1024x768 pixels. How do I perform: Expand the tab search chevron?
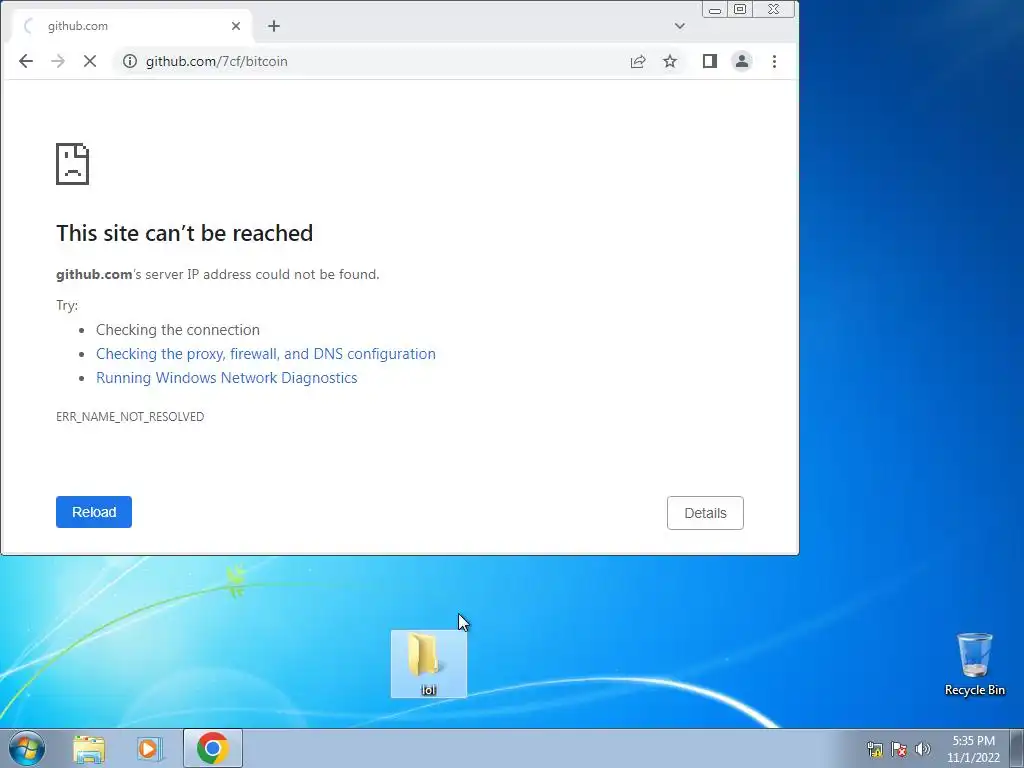pyautogui.click(x=680, y=26)
